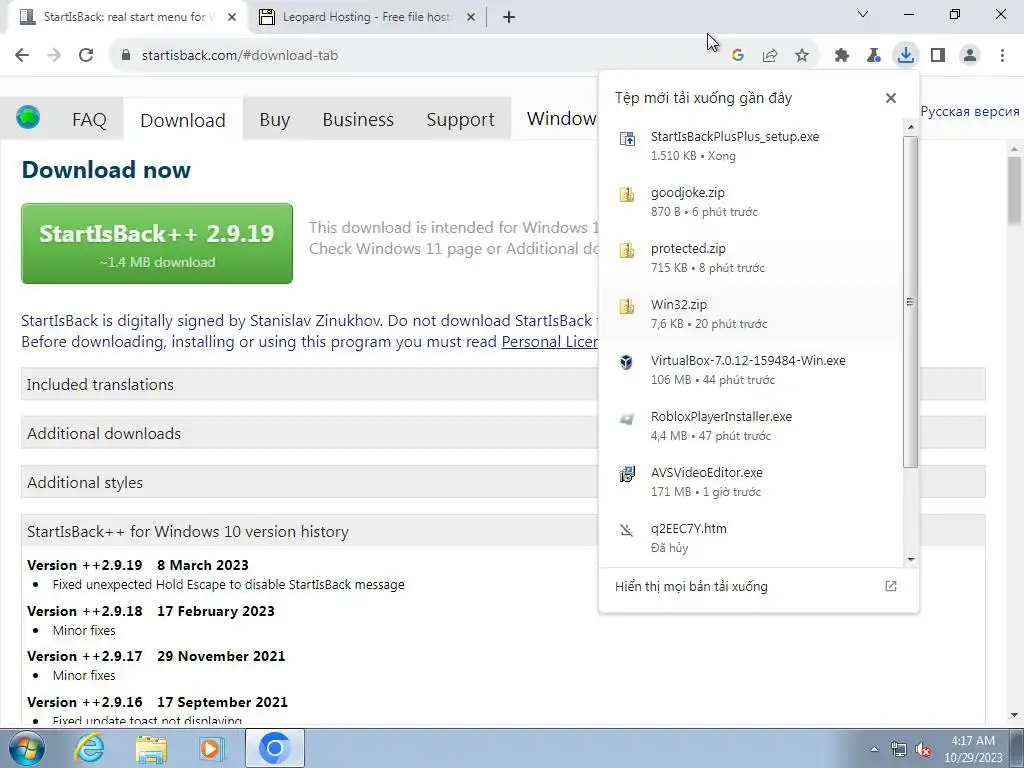The width and height of the screenshot is (1024, 768).
Task: Open the Chrome three-dot menu
Action: 1002,56
